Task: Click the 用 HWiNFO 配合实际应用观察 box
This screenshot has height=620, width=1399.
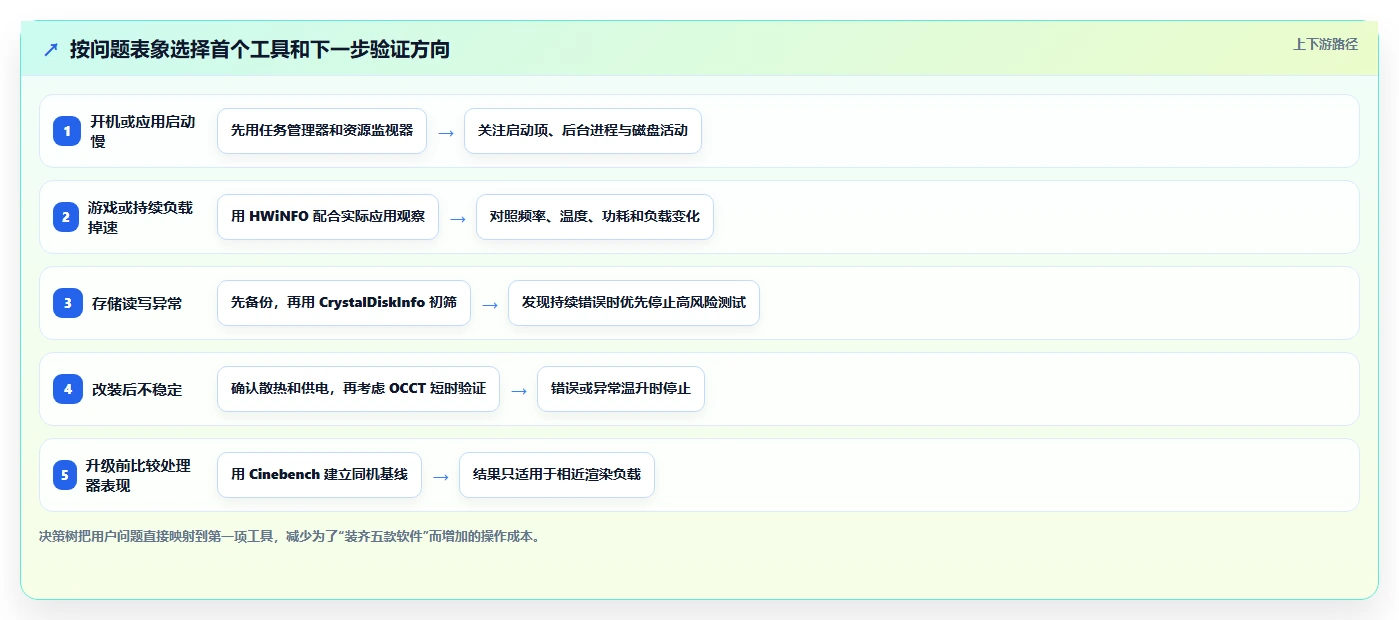Action: [x=328, y=217]
